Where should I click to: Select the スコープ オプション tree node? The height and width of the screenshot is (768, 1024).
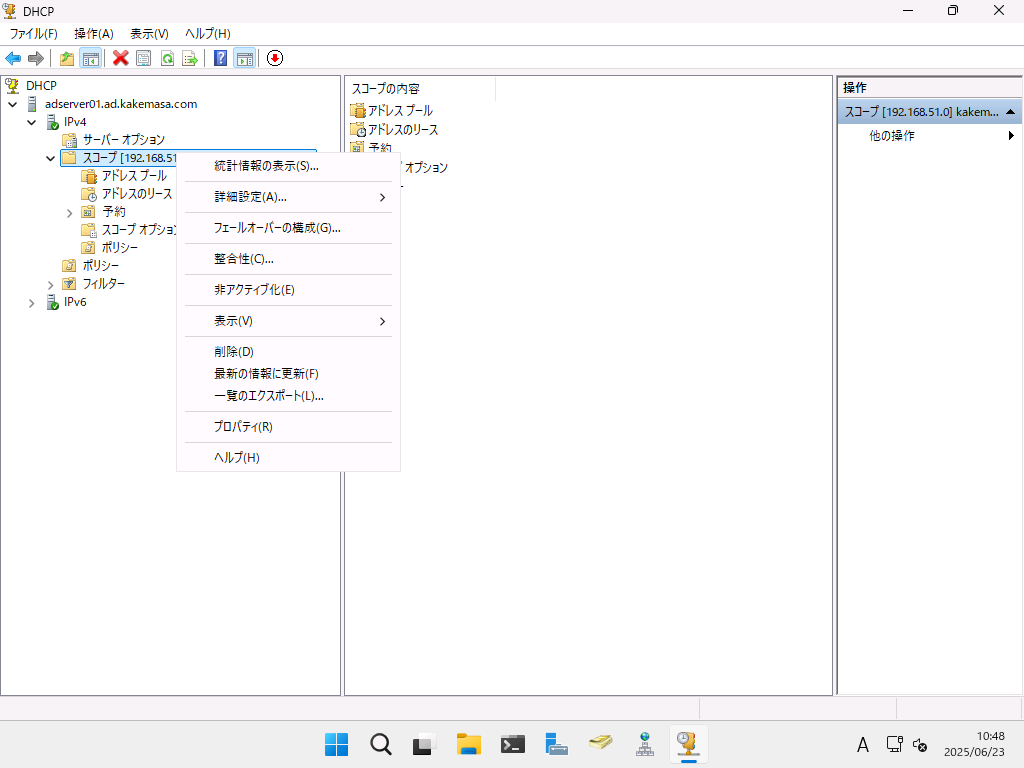pos(138,230)
